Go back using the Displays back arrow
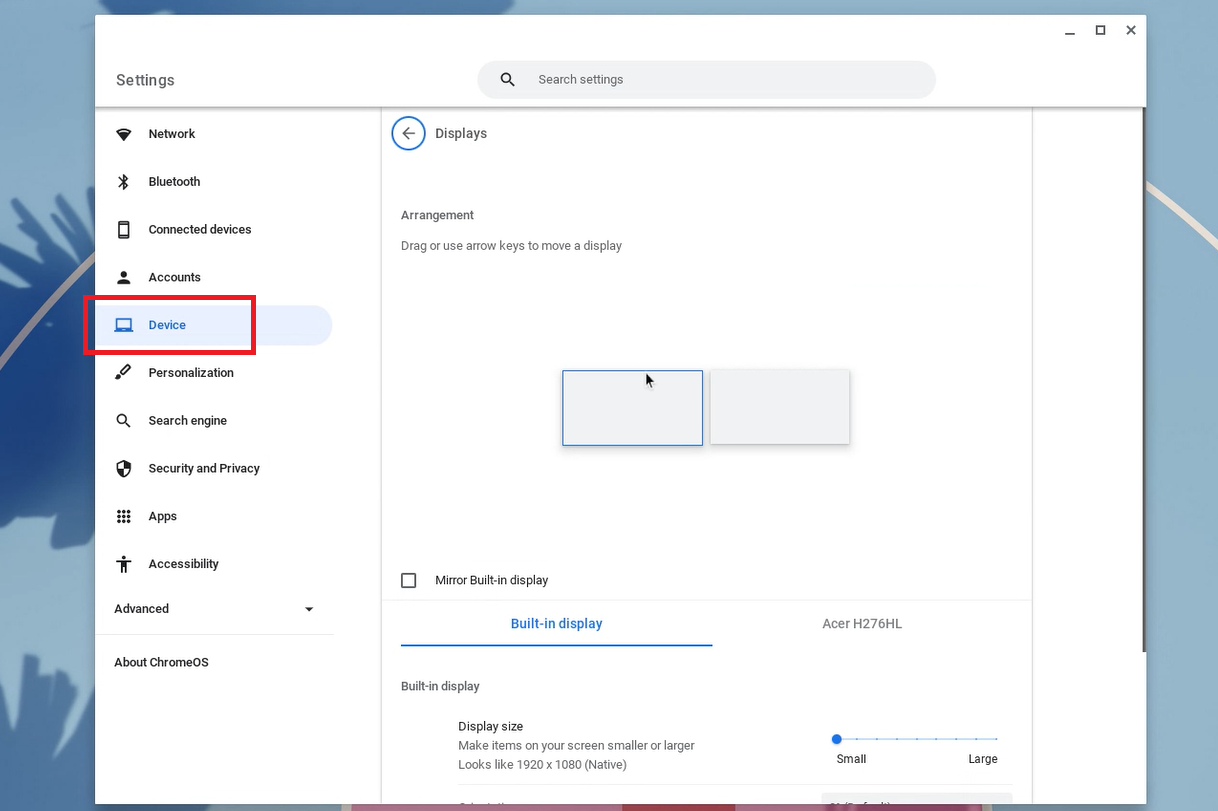Screen dimensions: 1218x811 click(408, 134)
